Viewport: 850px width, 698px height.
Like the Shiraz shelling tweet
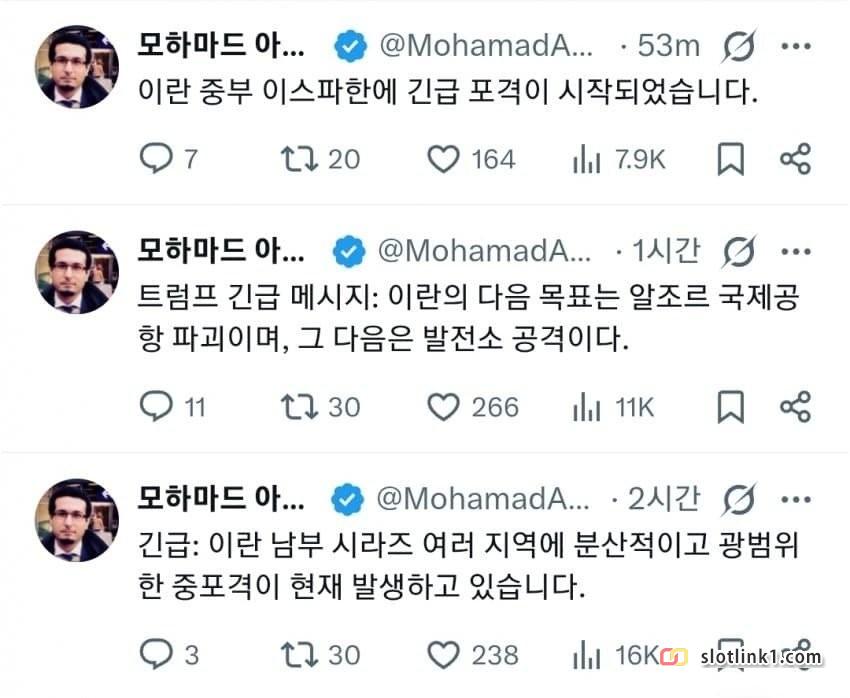[x=443, y=655]
